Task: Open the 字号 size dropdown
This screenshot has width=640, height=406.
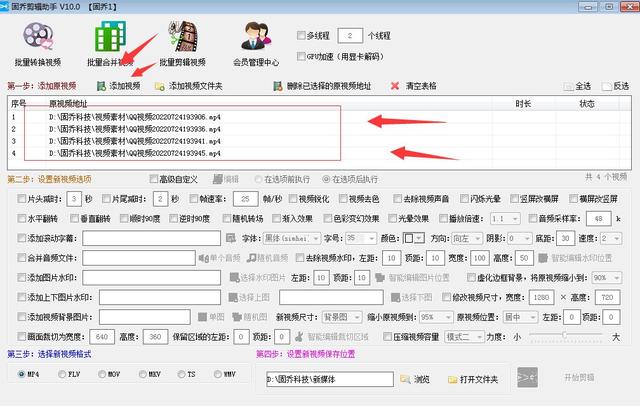Action: [x=361, y=238]
